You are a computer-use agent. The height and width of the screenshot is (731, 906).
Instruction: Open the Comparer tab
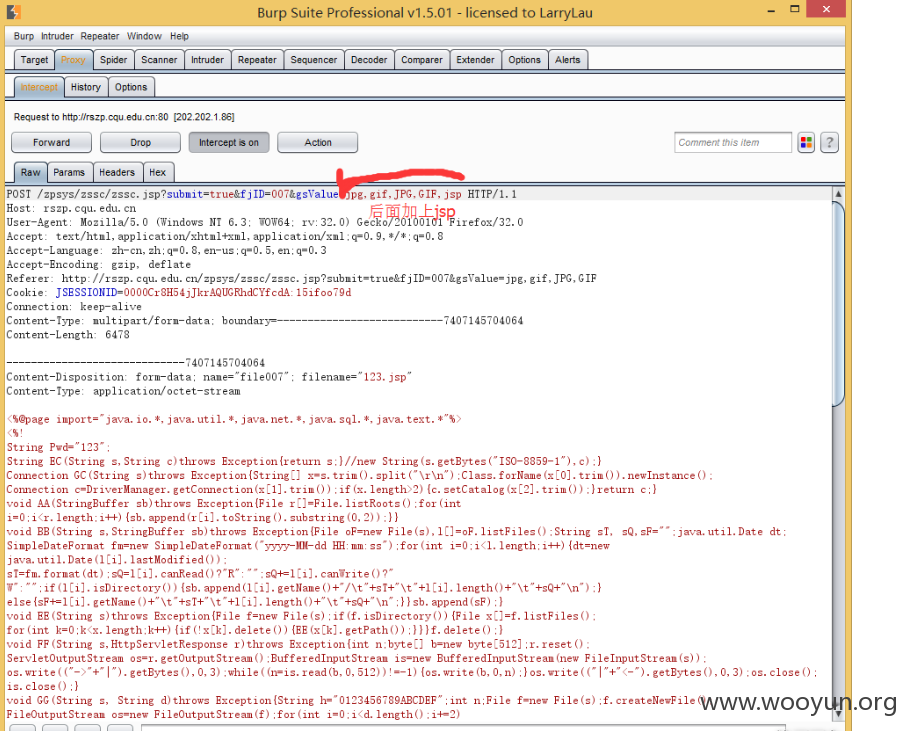pos(422,60)
